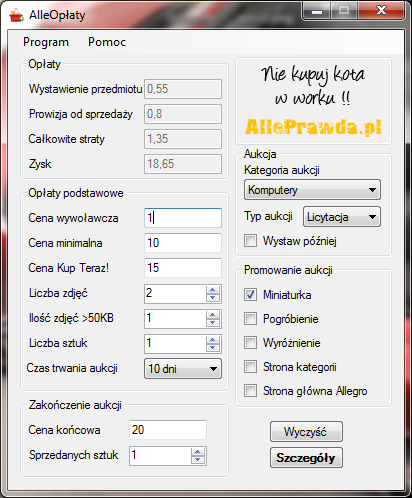
Task: Tick the Wystaw później checkbox
Action: pos(250,240)
